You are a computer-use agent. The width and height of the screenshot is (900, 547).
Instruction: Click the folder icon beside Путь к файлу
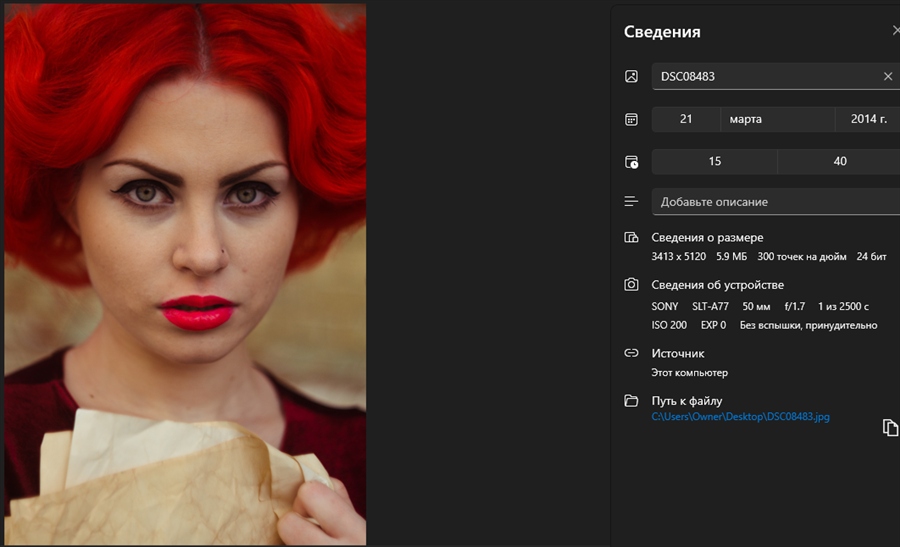tap(631, 401)
